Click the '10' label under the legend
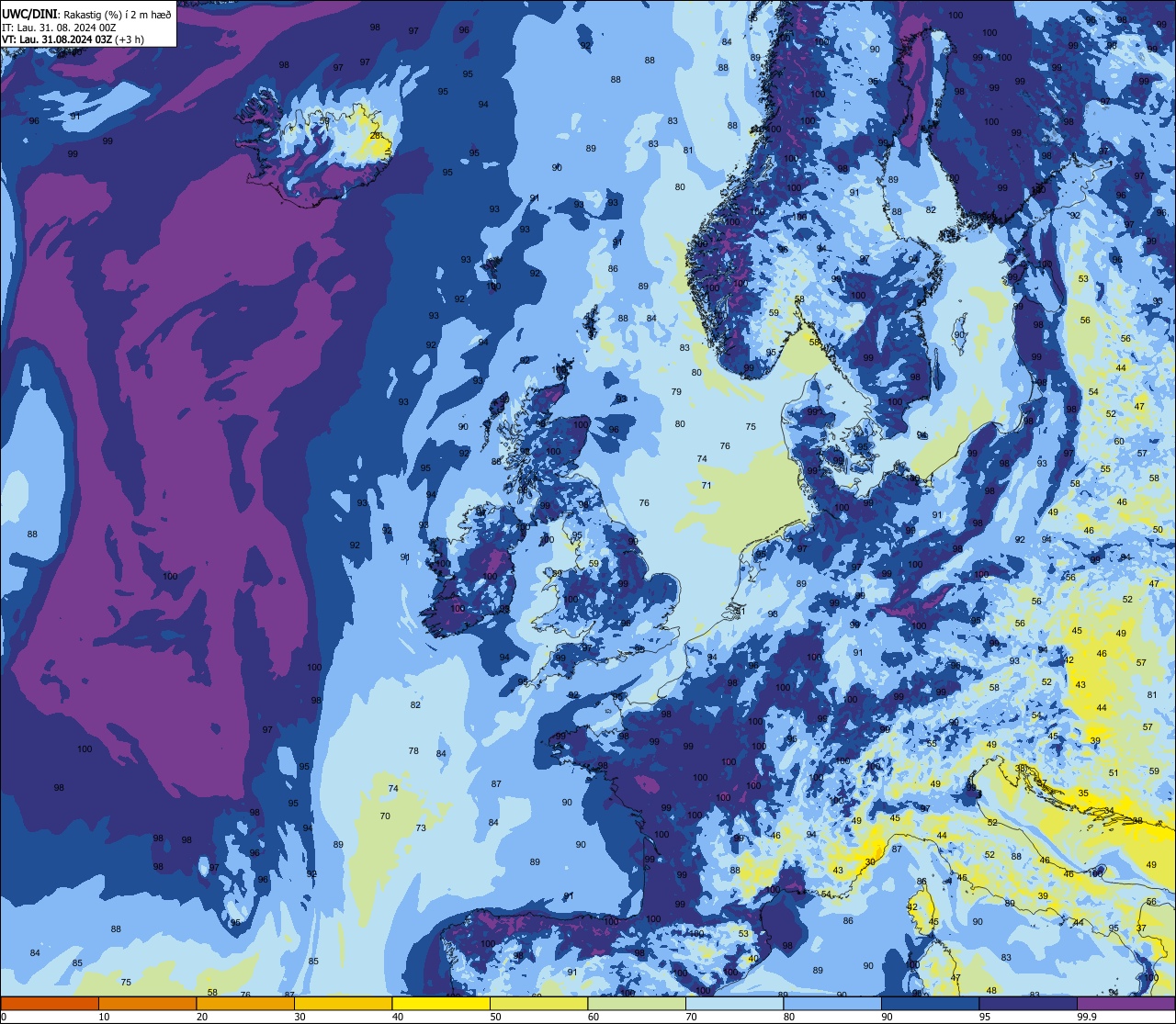The image size is (1176, 1024). pos(104,1017)
